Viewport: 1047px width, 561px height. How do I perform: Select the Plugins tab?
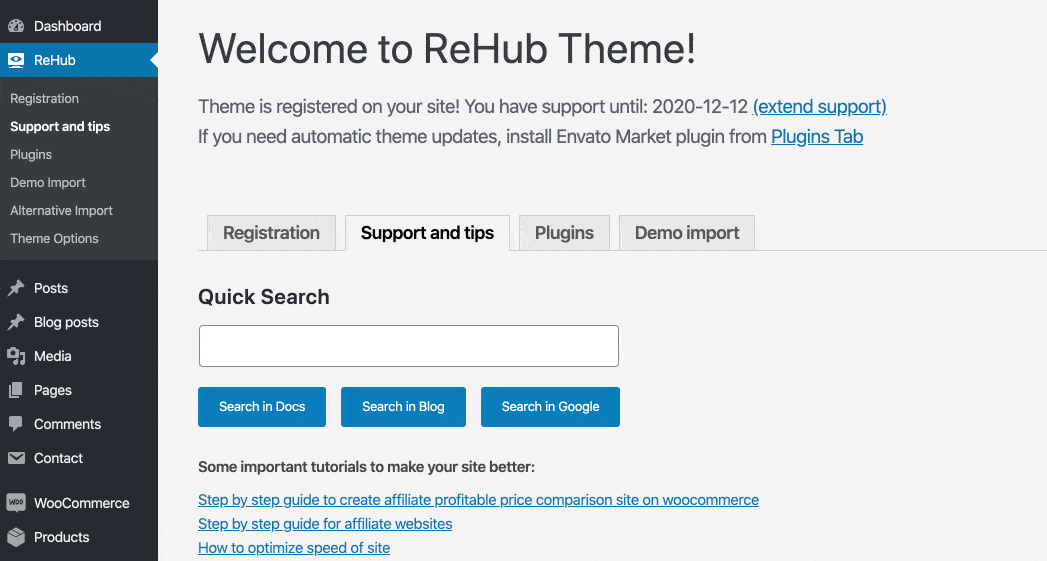(564, 233)
